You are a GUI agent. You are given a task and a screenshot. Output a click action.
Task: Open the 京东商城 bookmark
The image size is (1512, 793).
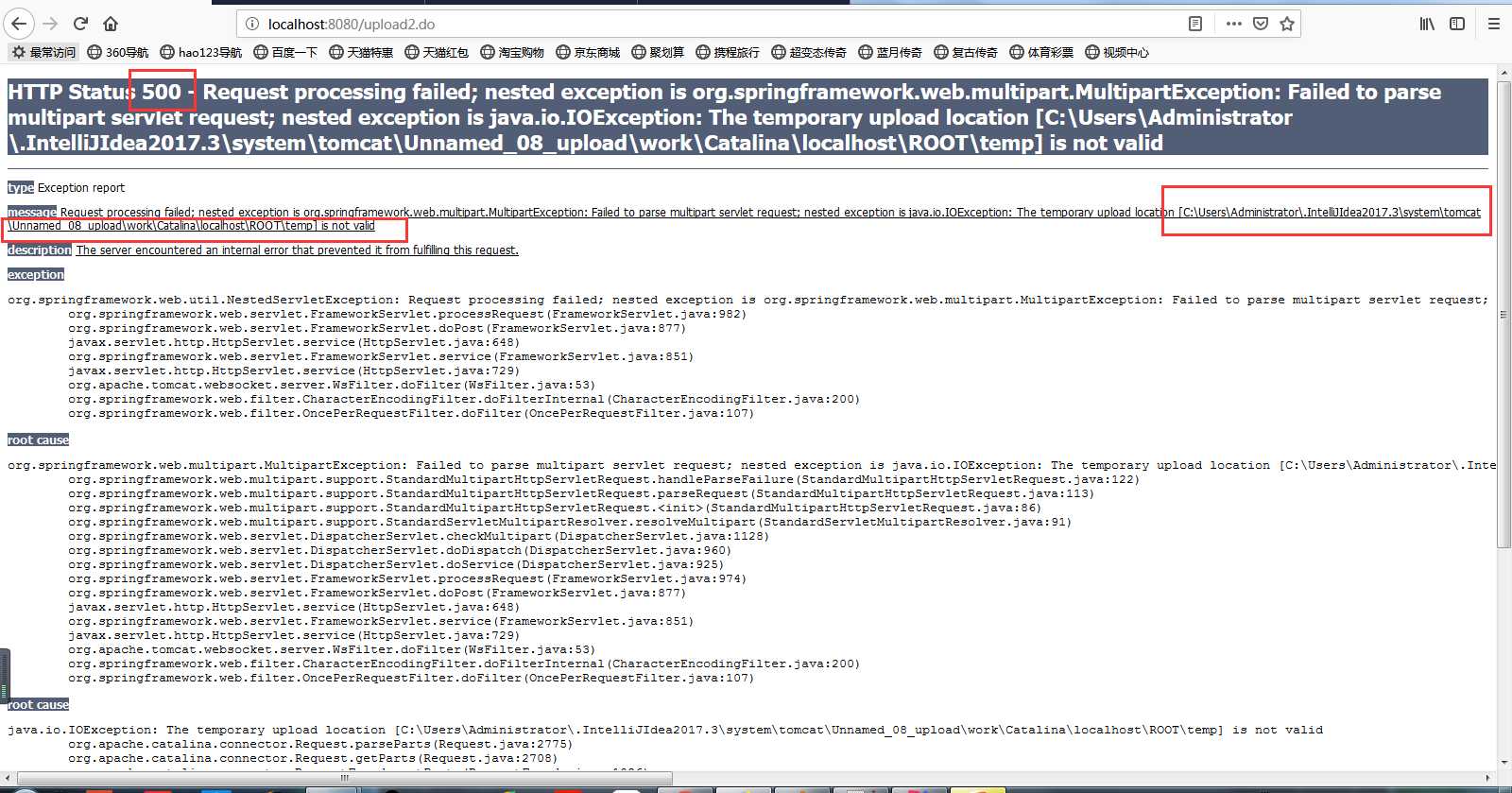(x=588, y=52)
